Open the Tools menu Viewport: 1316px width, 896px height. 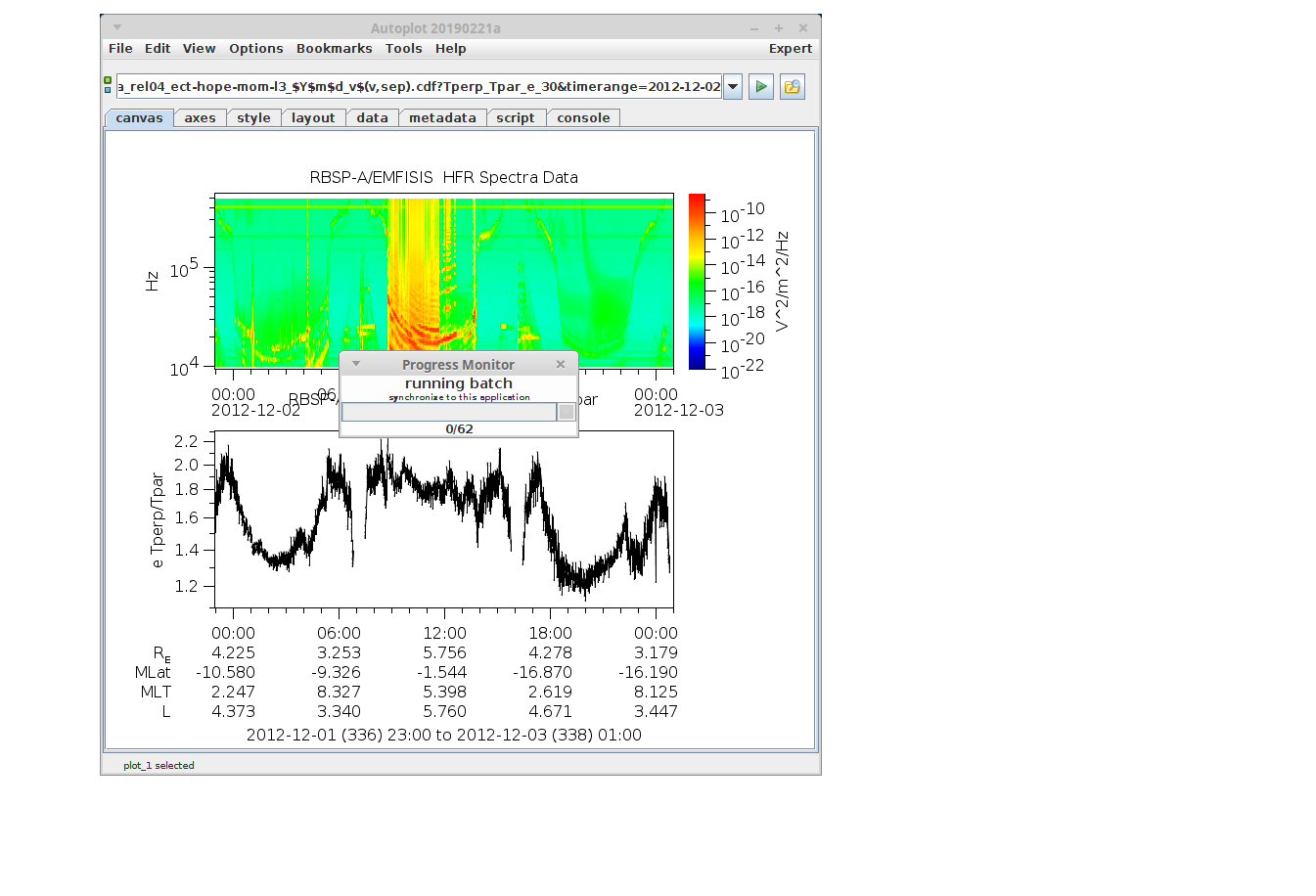[403, 49]
